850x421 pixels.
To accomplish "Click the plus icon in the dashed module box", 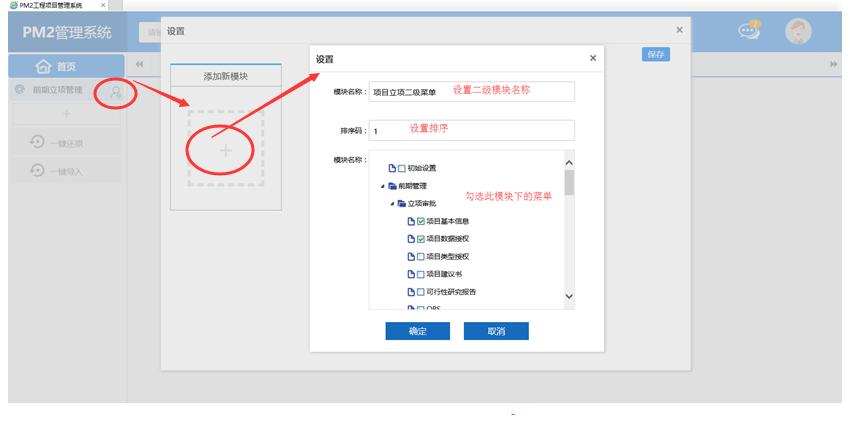I will [x=225, y=150].
